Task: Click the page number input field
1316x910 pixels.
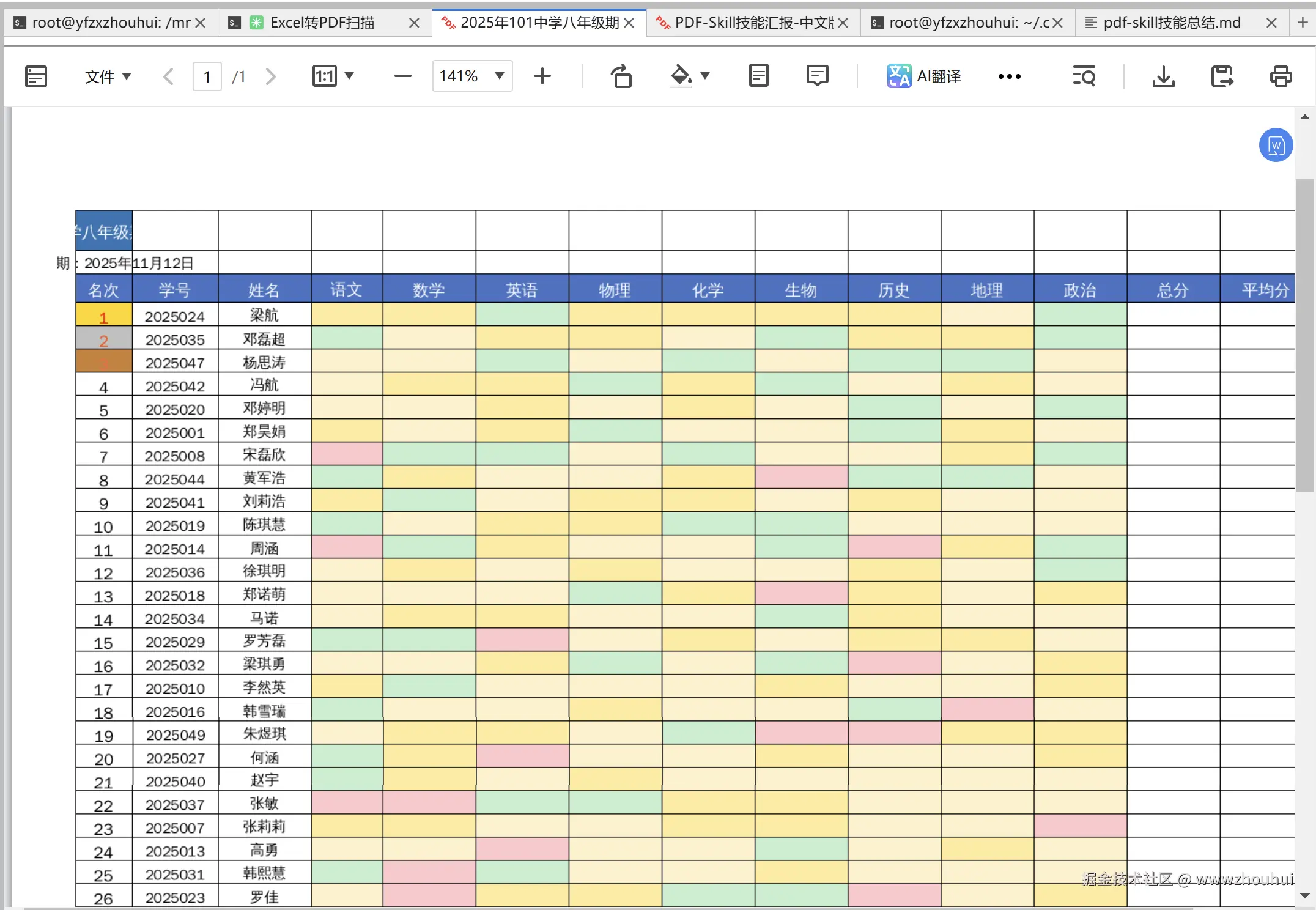Action: click(x=207, y=76)
